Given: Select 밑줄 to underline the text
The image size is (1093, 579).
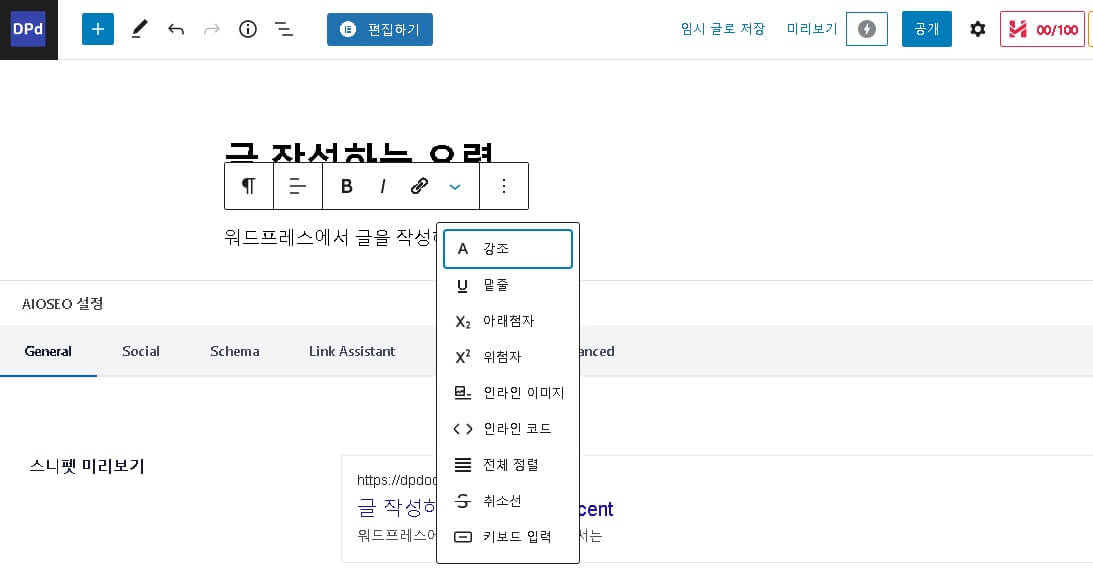Looking at the screenshot, I should click(x=496, y=285).
